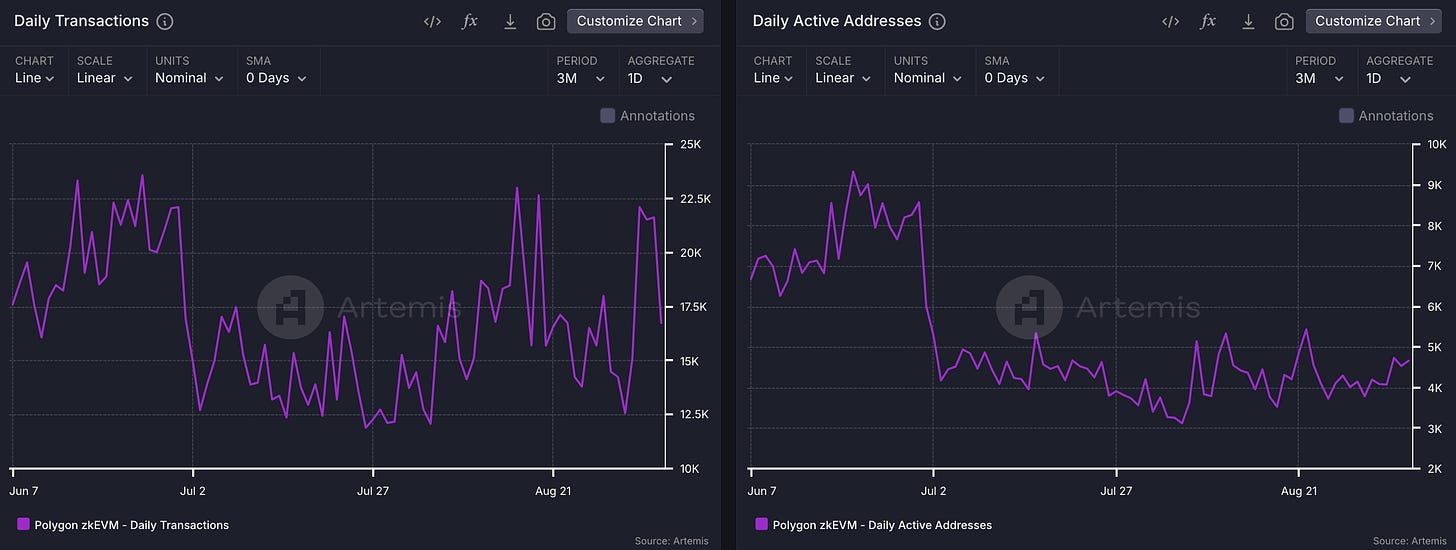Click fx formula icon on Daily Transactions
This screenshot has height=550, width=1456.
[470, 21]
